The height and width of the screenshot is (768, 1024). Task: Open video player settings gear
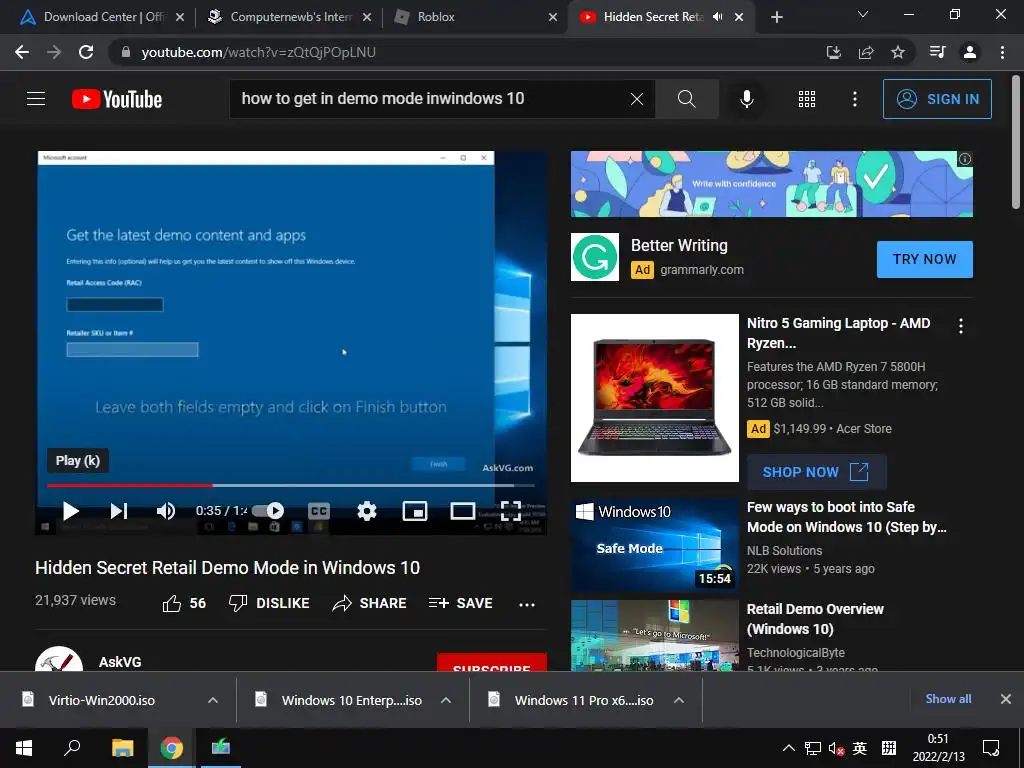point(367,511)
